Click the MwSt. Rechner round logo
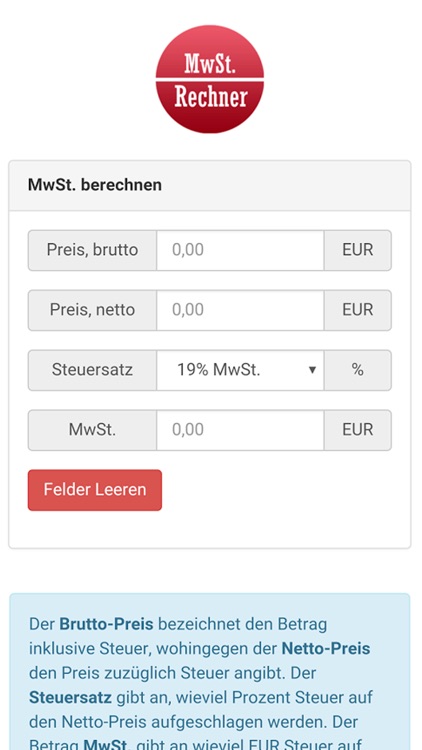422x750 pixels. (x=210, y=79)
